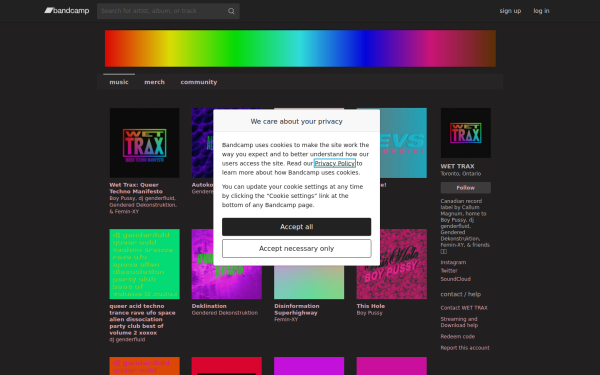The width and height of the screenshot is (600, 375).
Task: Open the log in link
Action: (x=541, y=11)
